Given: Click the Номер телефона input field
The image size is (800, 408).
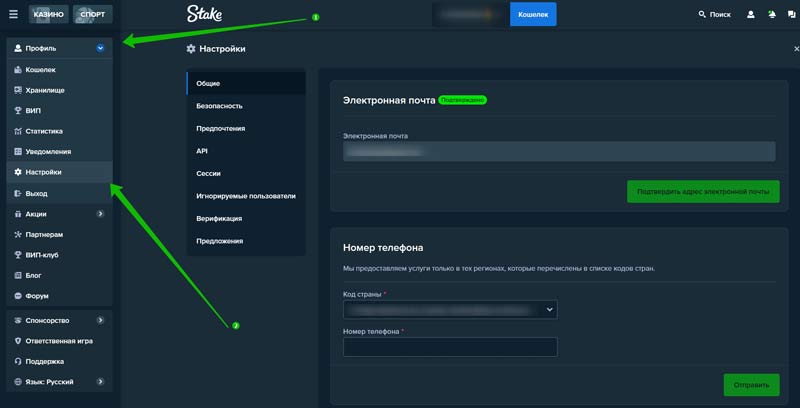Looking at the screenshot, I should coord(449,347).
